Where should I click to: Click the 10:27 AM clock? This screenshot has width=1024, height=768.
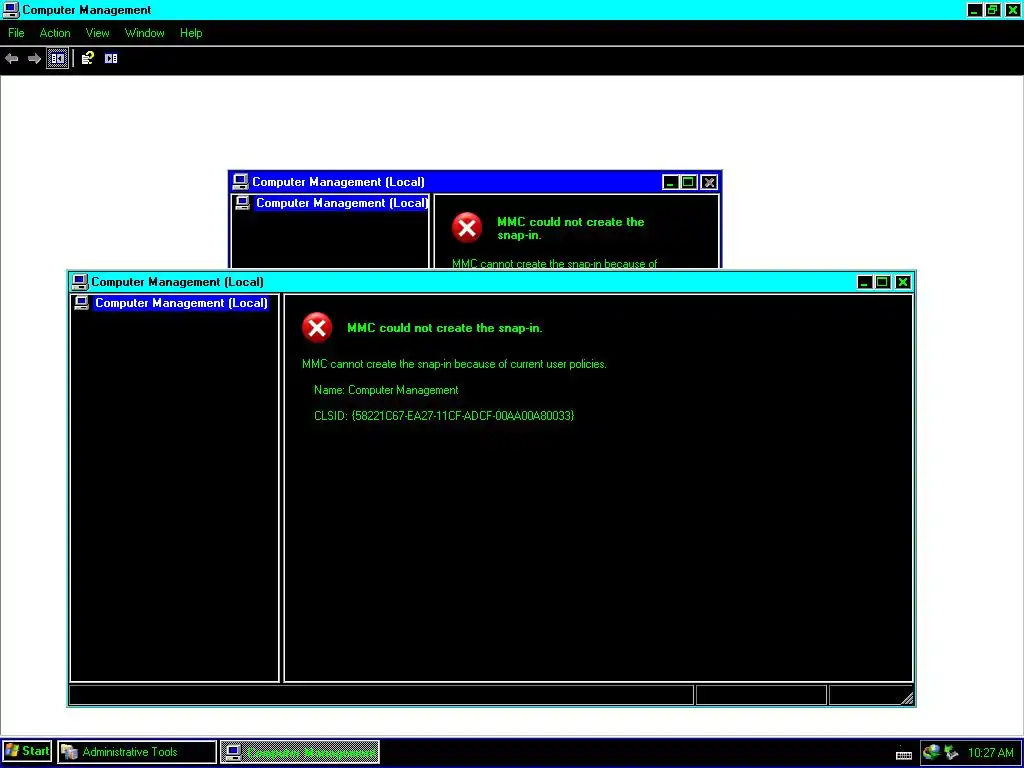click(991, 753)
